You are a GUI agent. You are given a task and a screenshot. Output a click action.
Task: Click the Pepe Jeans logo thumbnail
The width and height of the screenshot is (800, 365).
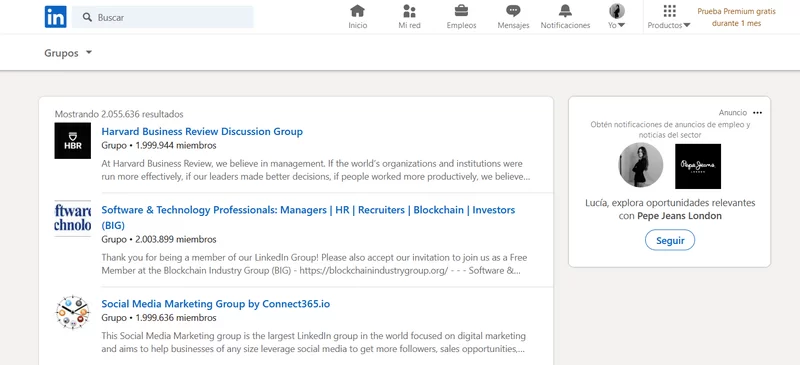(x=698, y=166)
